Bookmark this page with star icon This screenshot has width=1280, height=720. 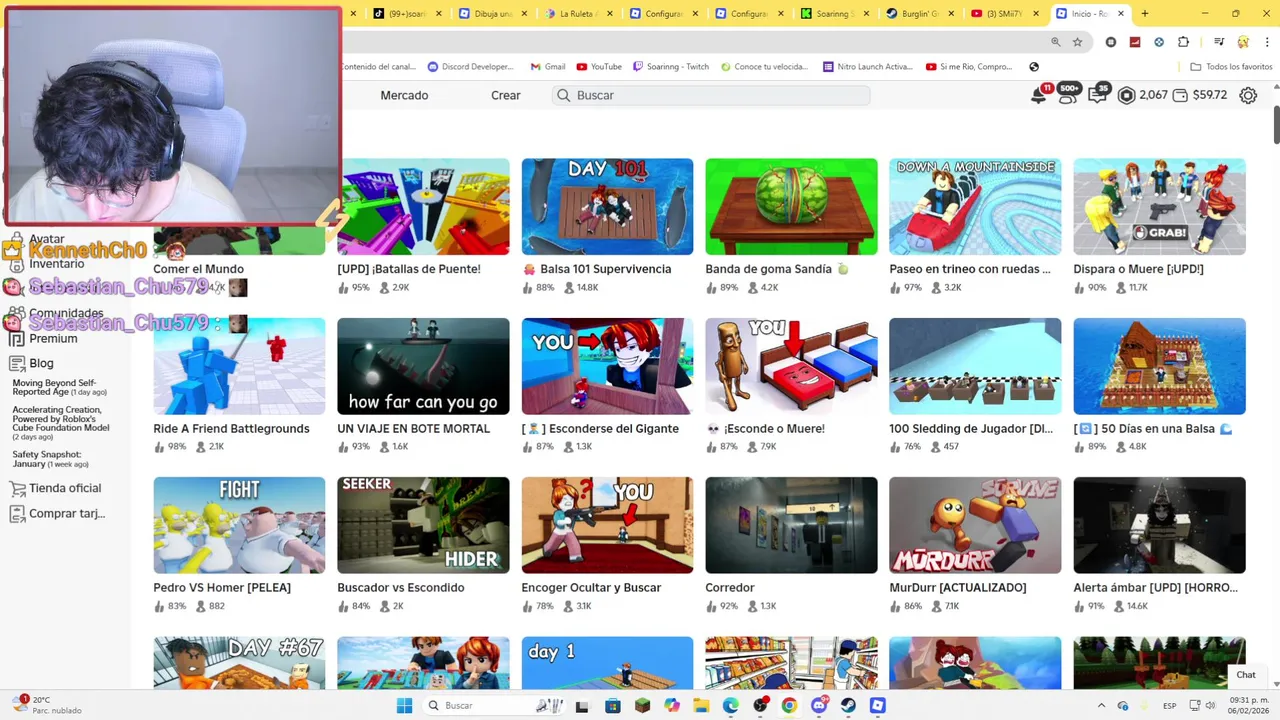(1077, 42)
